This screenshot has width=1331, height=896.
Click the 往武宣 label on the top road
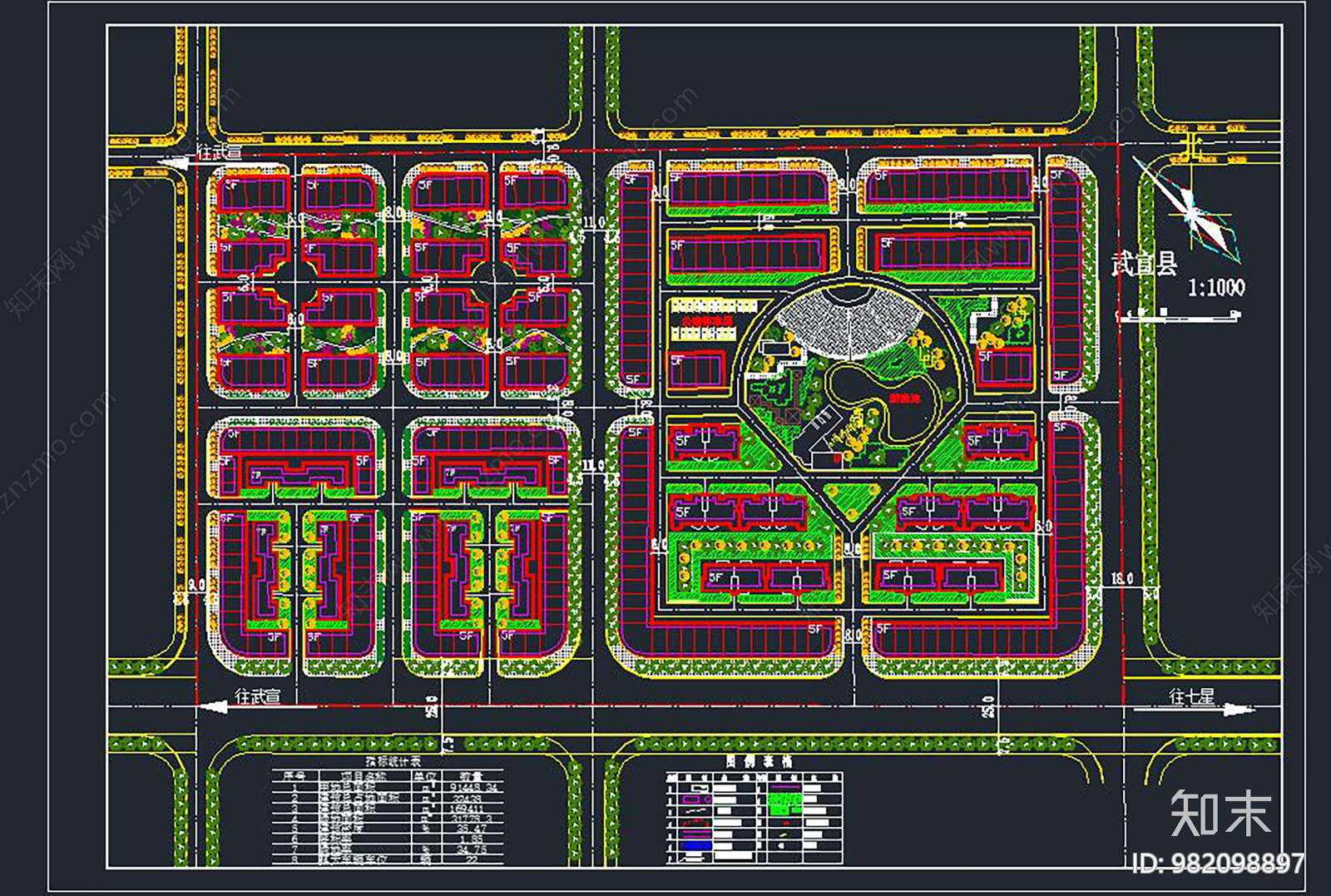pyautogui.click(x=220, y=152)
